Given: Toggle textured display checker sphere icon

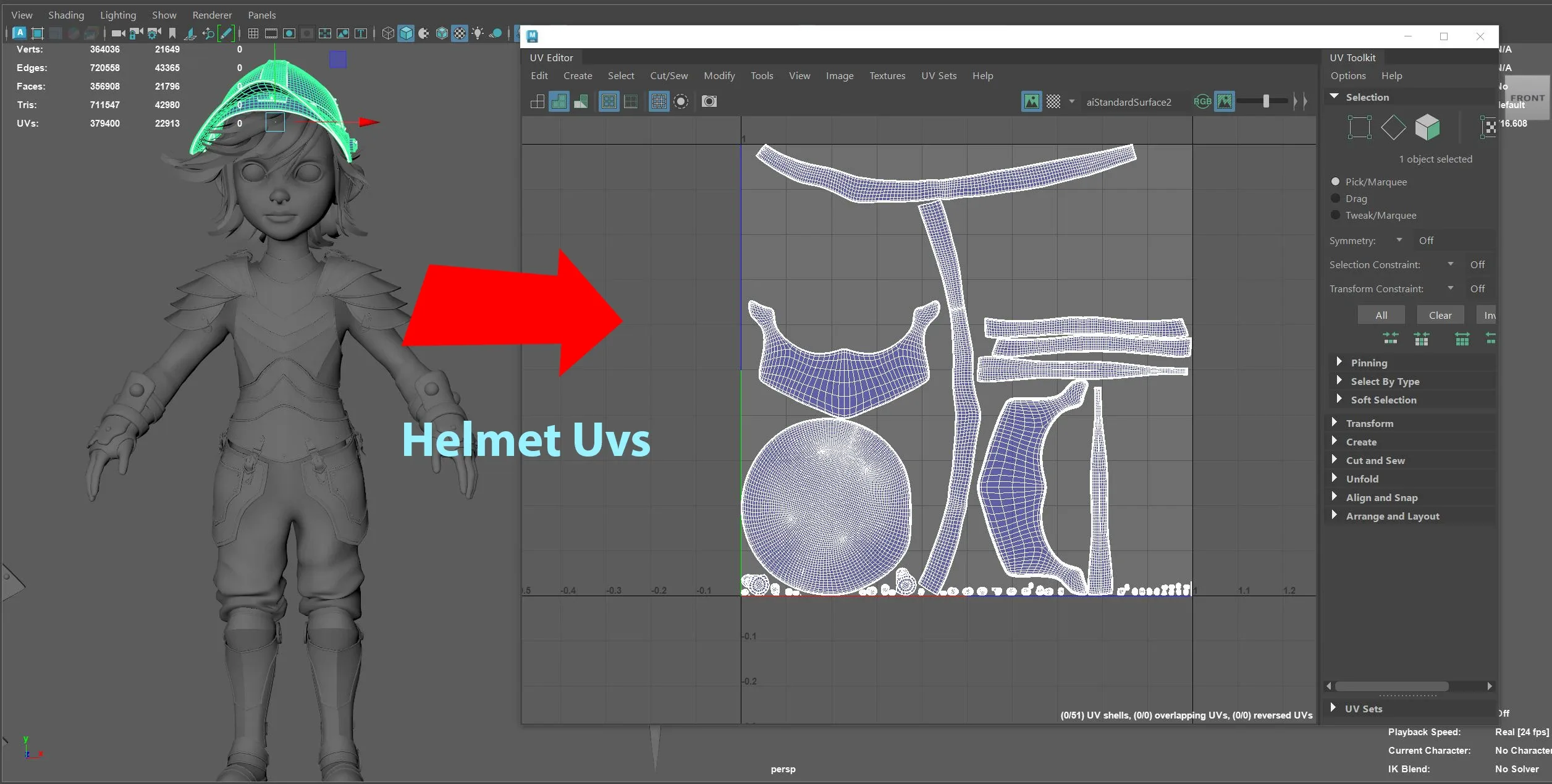Looking at the screenshot, I should (x=460, y=33).
